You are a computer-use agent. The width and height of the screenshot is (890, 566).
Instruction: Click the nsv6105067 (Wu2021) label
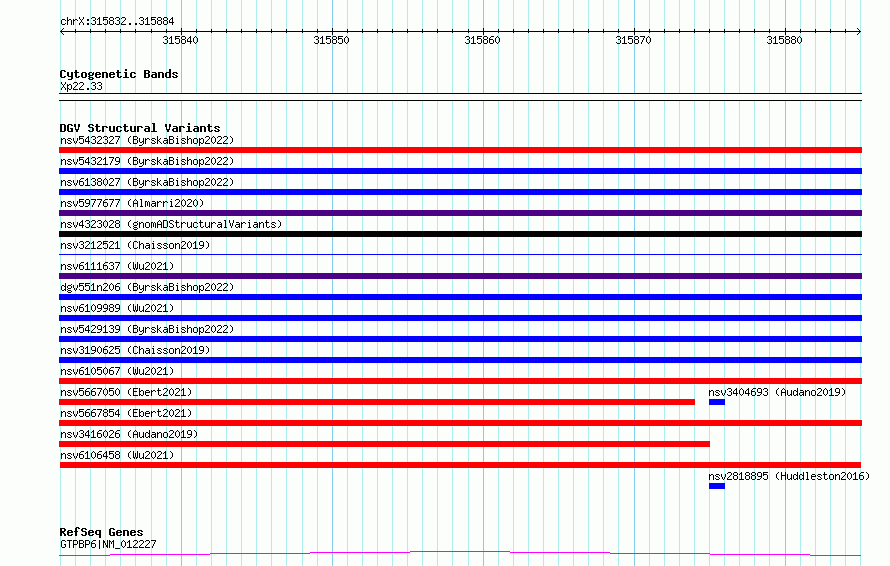(117, 371)
